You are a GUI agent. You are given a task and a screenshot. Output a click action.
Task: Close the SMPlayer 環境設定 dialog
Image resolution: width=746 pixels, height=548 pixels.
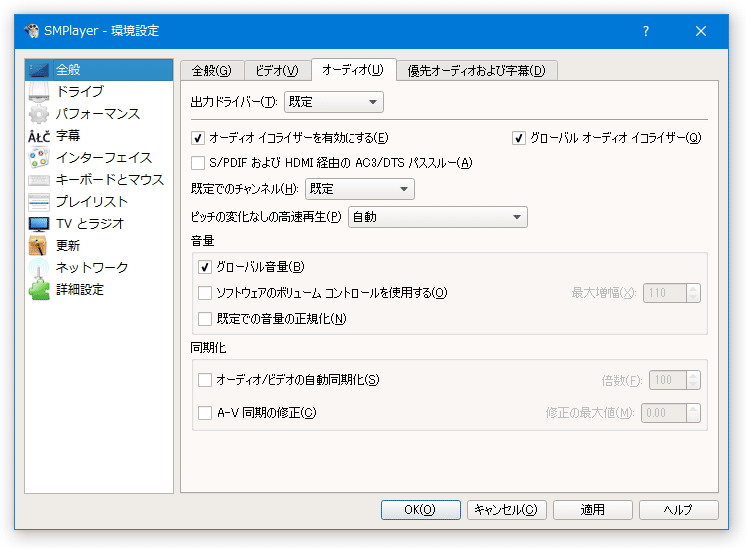point(701,31)
